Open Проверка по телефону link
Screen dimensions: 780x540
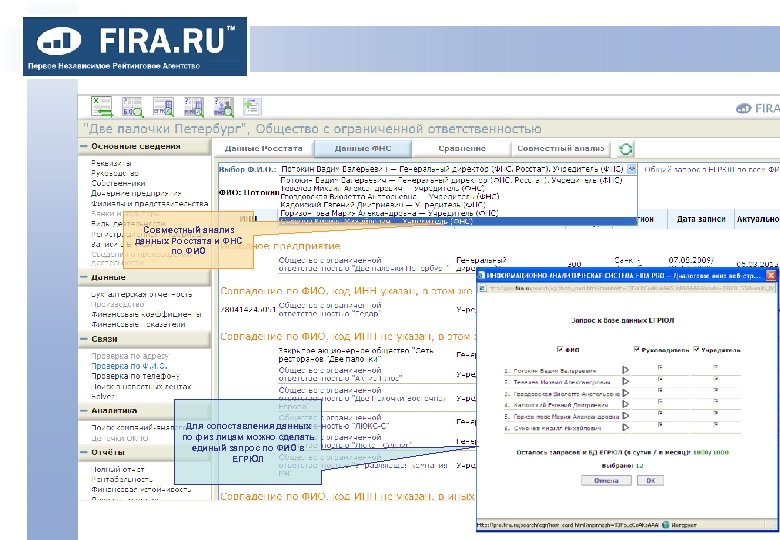point(135,376)
